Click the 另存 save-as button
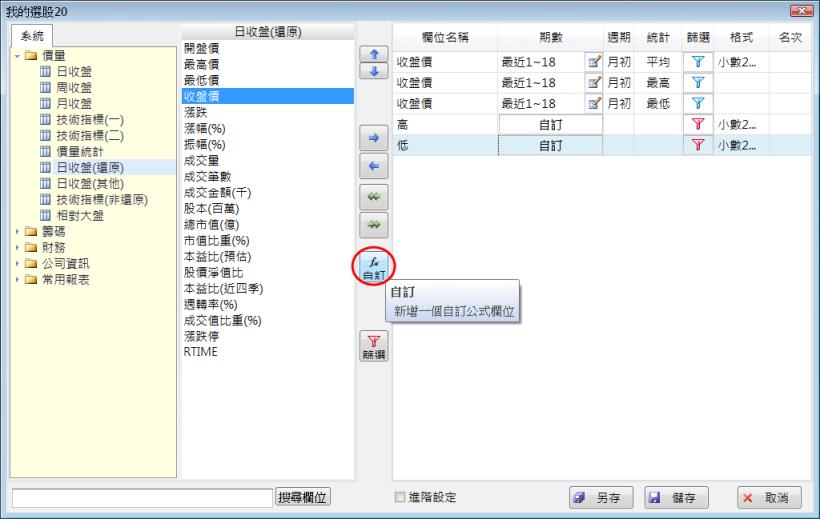The height and width of the screenshot is (519, 820). [601, 498]
